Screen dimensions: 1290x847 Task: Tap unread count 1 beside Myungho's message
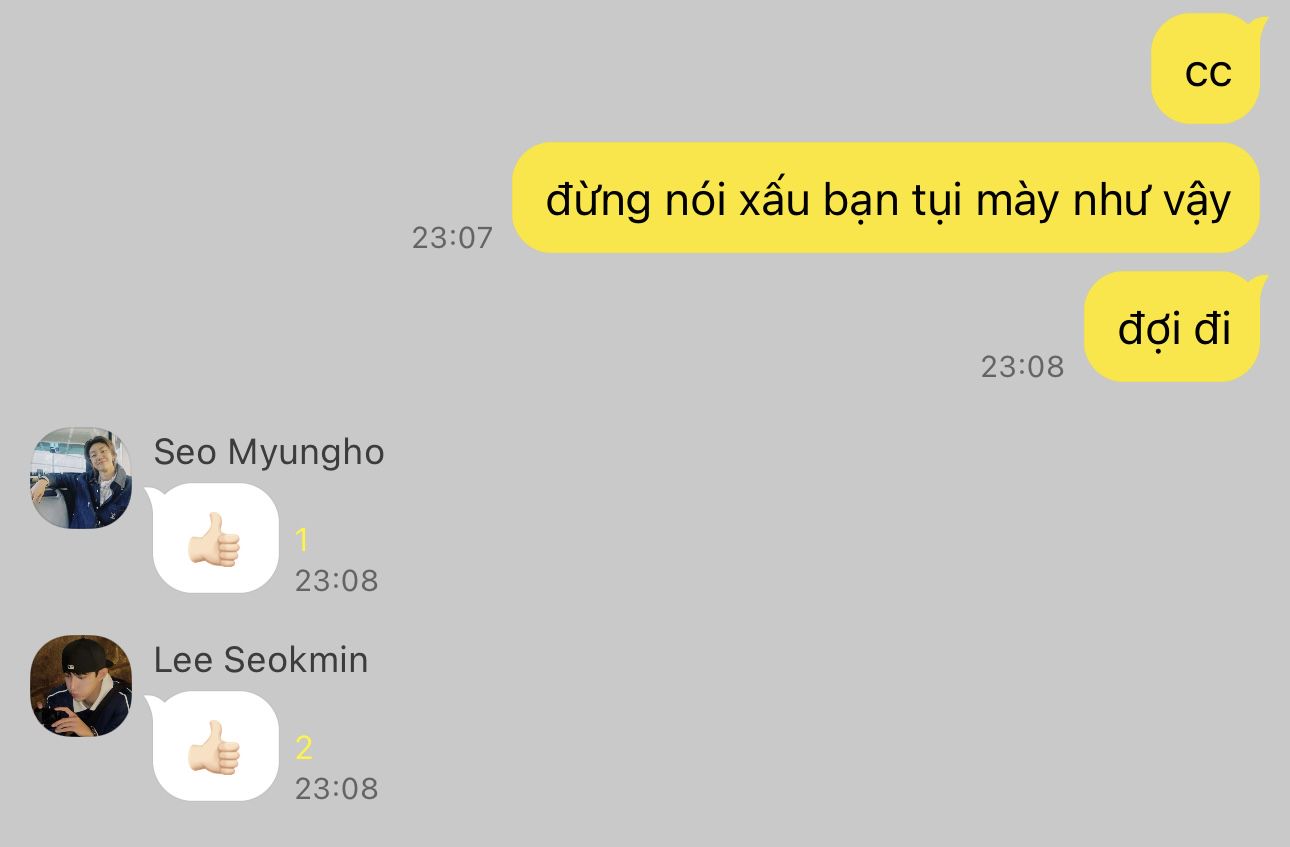302,540
